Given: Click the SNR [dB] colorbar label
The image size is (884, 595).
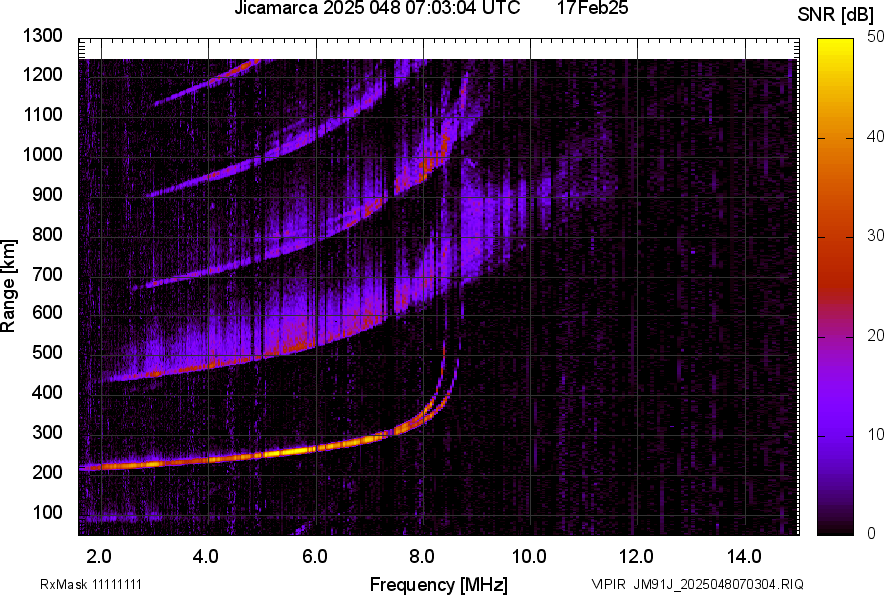Looking at the screenshot, I should pyautogui.click(x=838, y=14).
